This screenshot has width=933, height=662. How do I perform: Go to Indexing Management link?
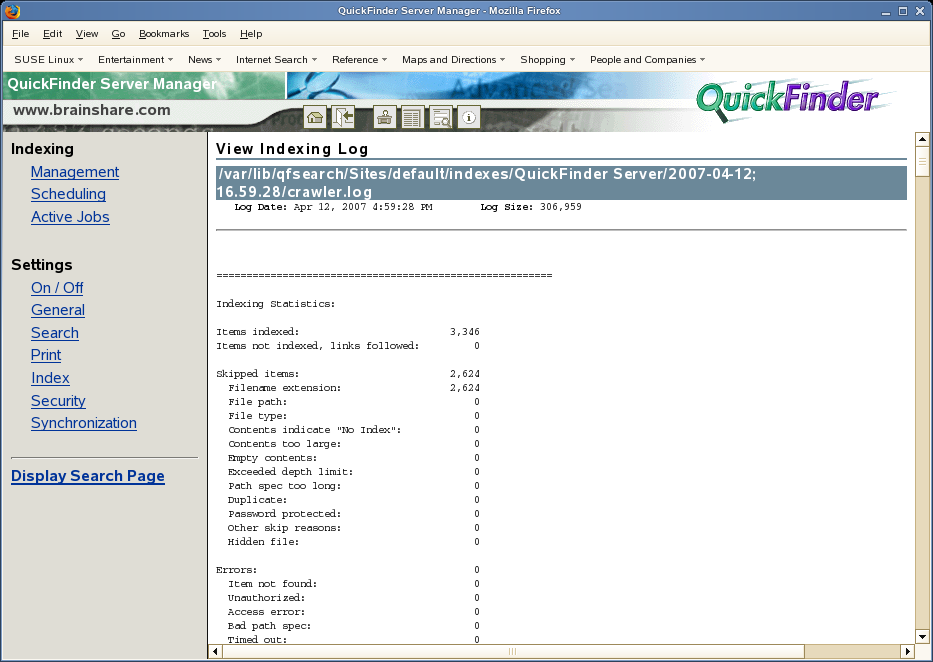click(75, 172)
